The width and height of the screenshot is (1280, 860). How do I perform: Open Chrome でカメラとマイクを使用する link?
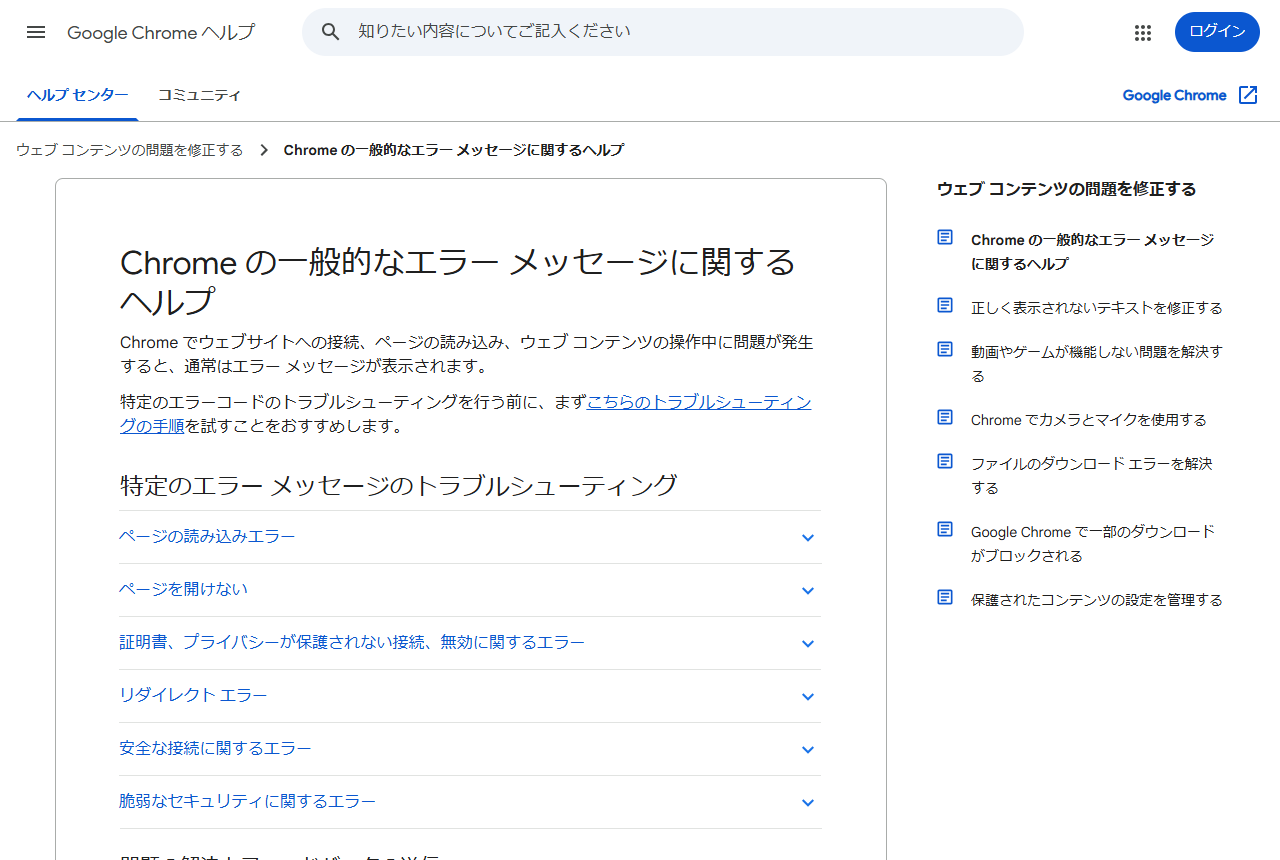click(1089, 420)
